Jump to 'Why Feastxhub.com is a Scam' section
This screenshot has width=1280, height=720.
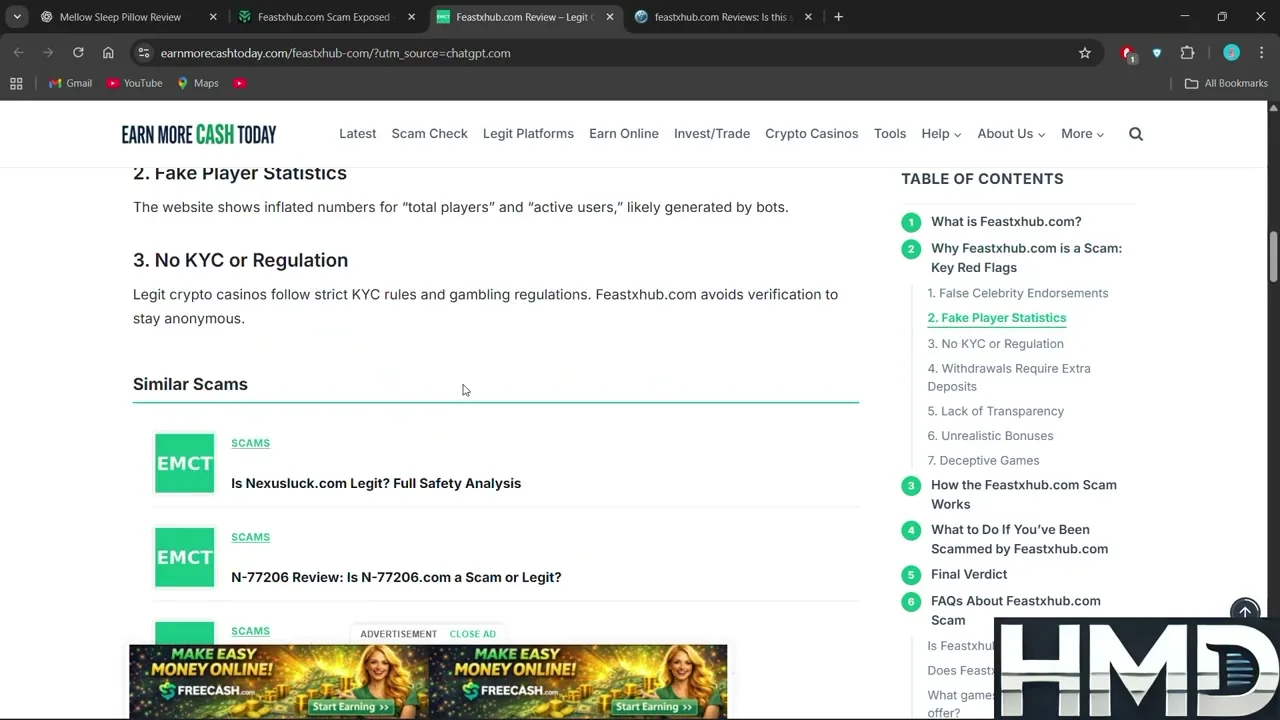point(1026,258)
